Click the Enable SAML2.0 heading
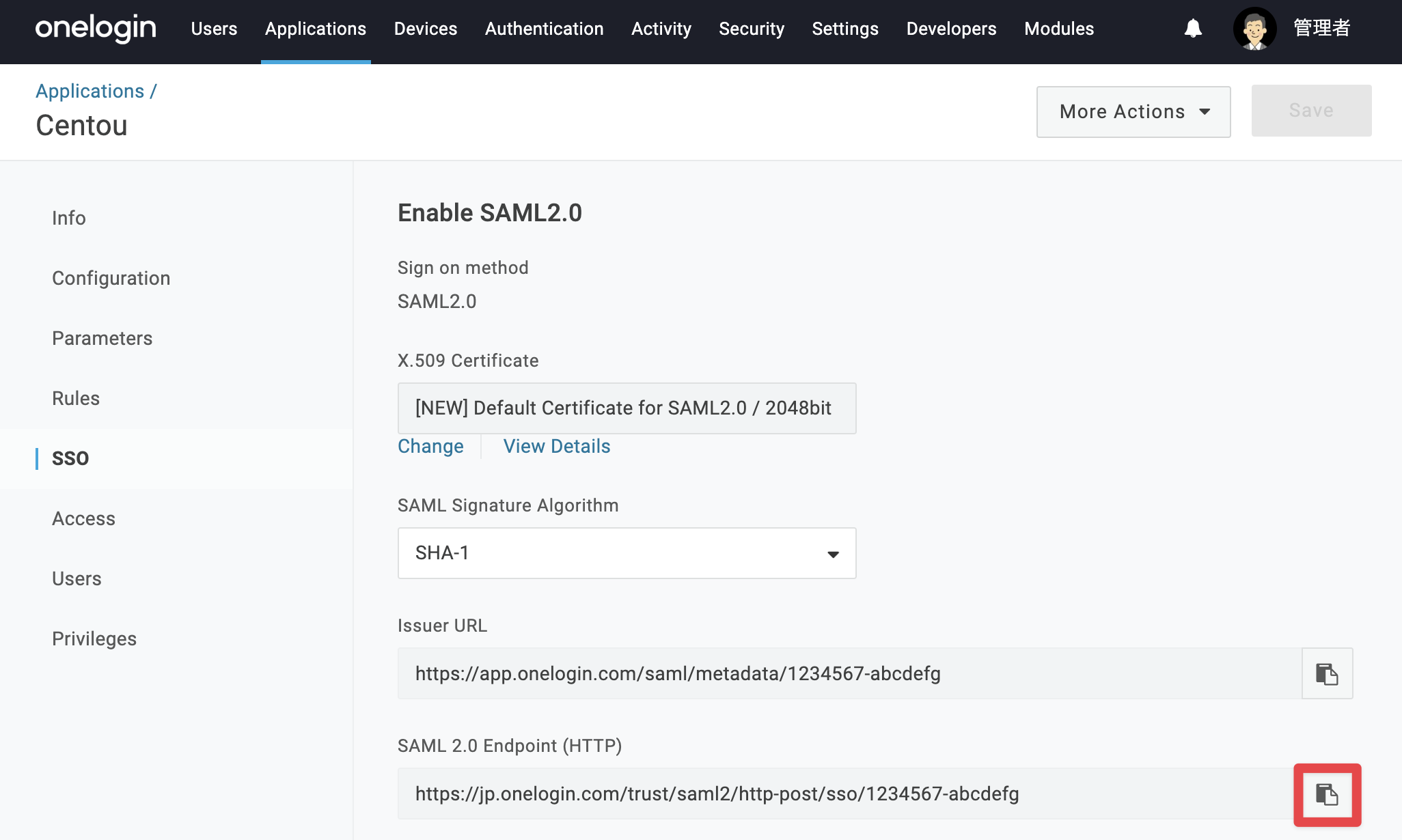 tap(490, 213)
